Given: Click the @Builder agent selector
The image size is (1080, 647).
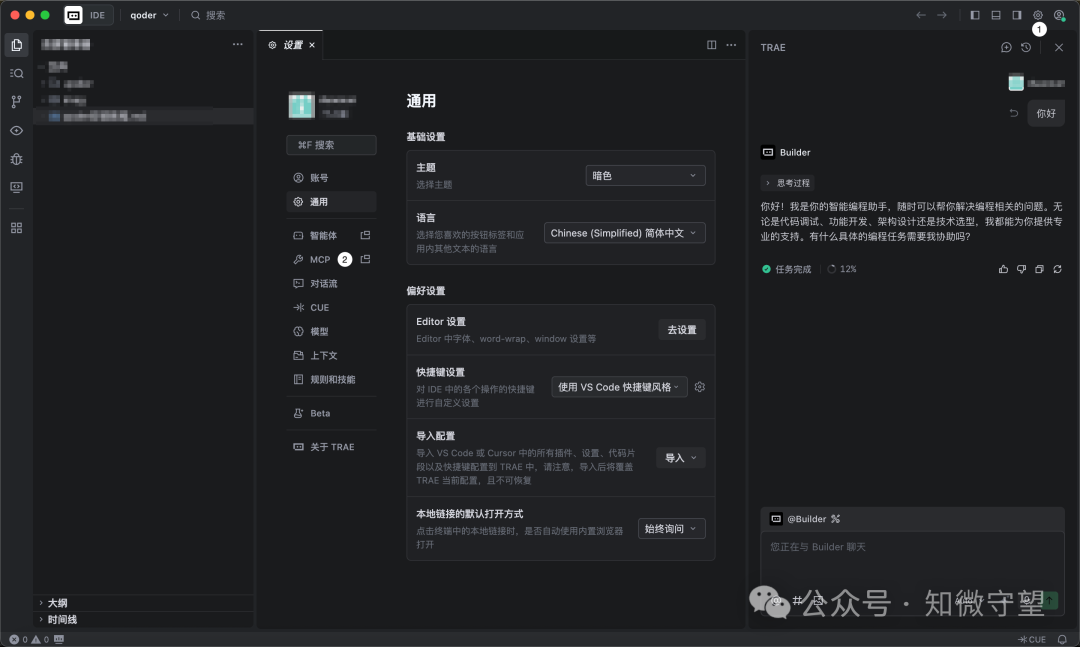Looking at the screenshot, I should point(805,519).
